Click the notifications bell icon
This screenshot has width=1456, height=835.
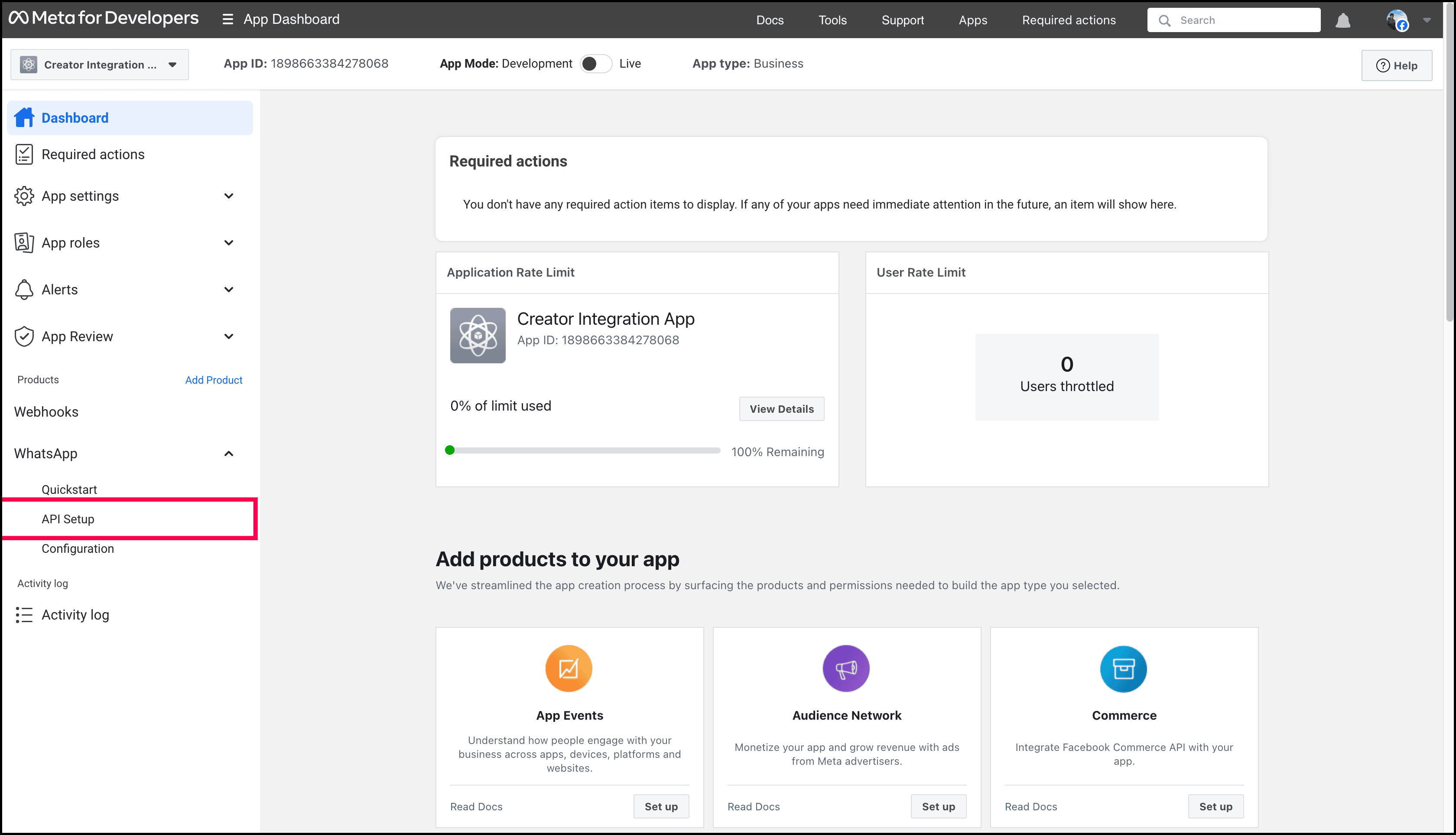(1342, 21)
